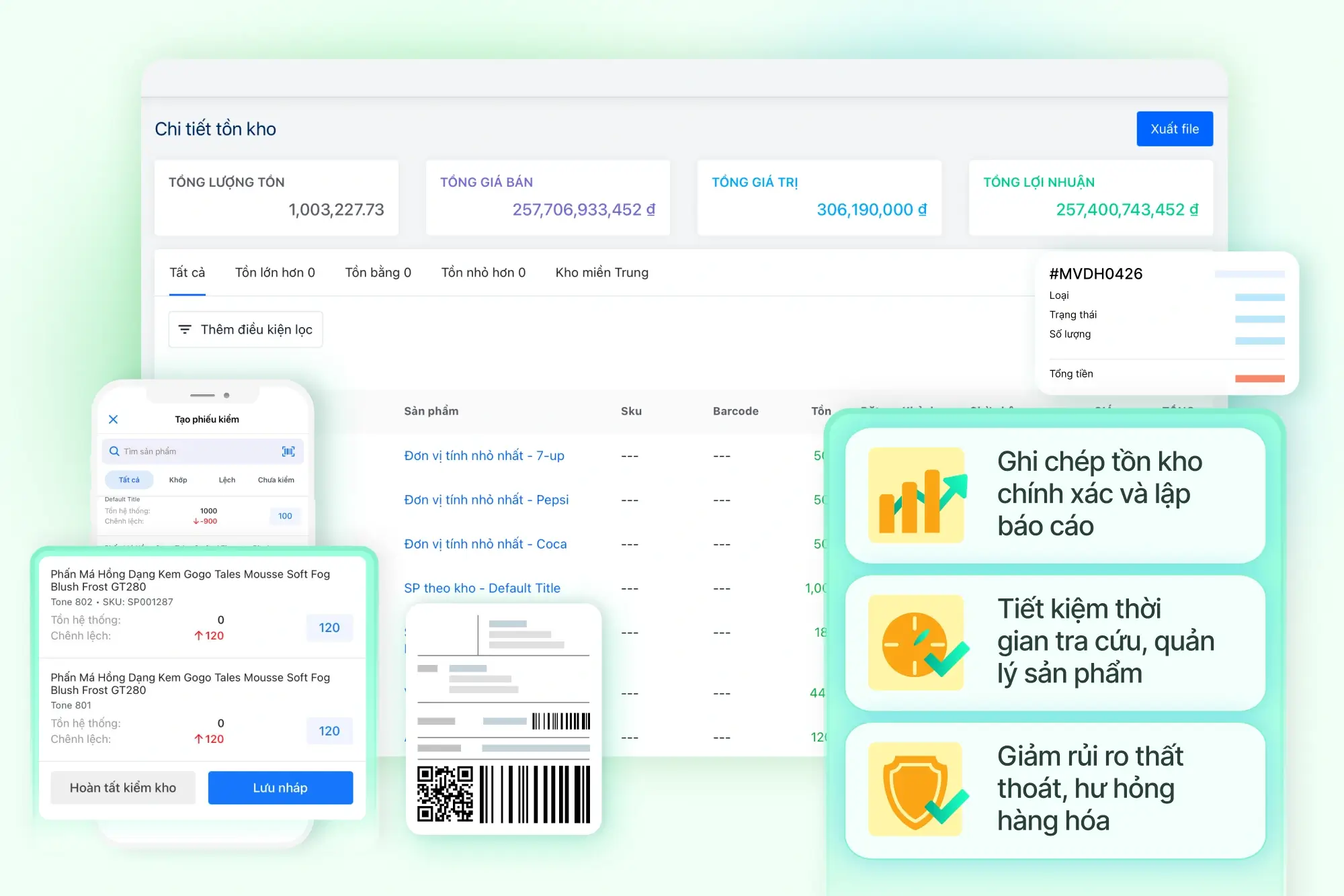
Task: Click the TỔNG LỢI NHUẬN value 257,400,743,452 đ
Action: click(1127, 210)
